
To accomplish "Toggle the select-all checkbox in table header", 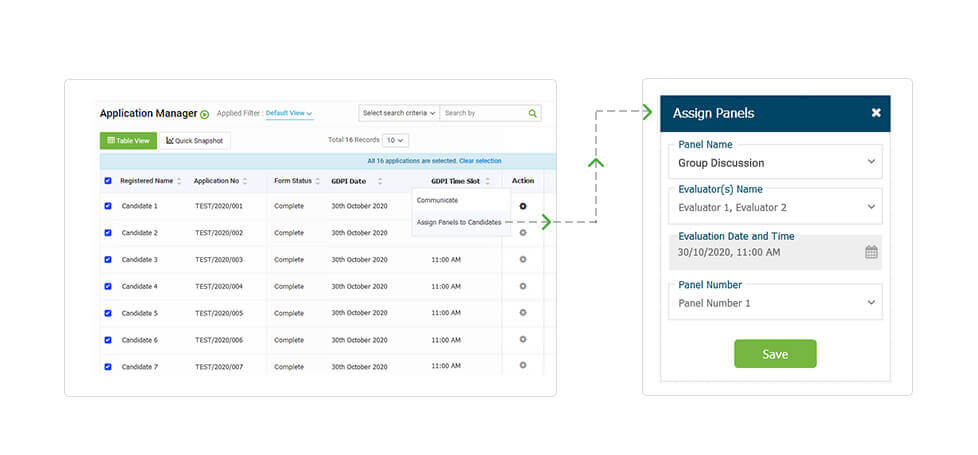I will [108, 181].
